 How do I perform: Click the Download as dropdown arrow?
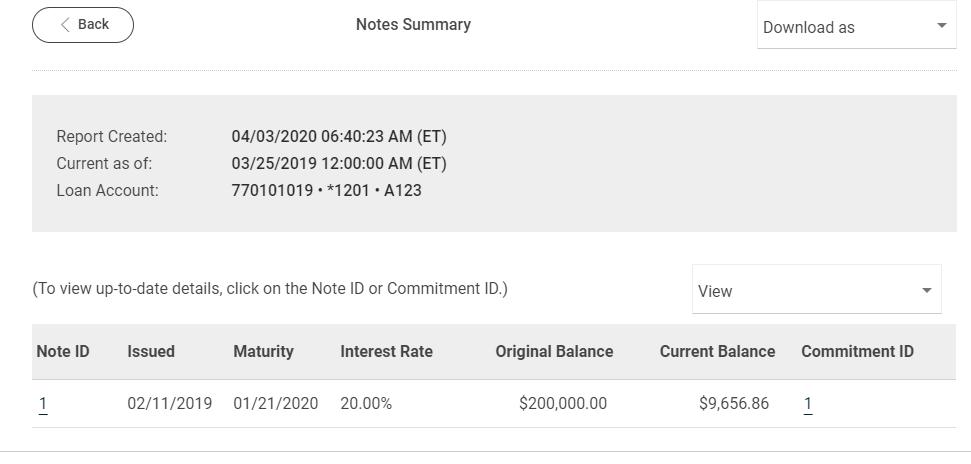941,26
